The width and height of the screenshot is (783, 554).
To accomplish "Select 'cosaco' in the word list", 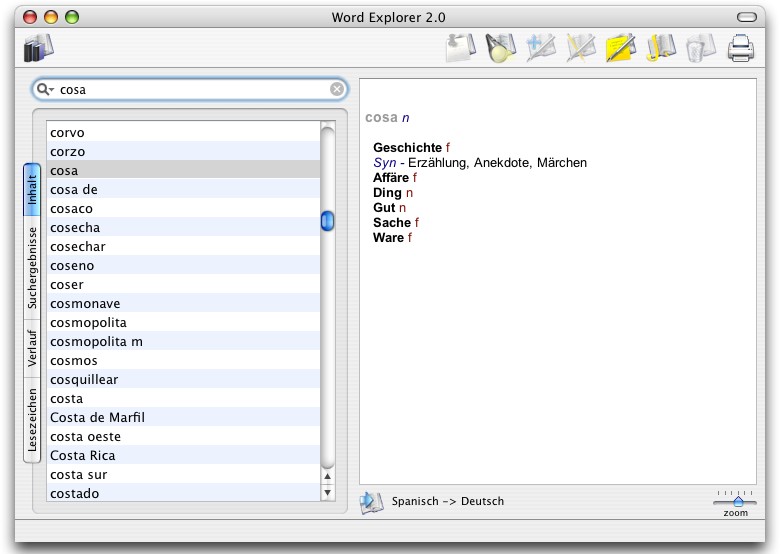I will click(x=183, y=208).
